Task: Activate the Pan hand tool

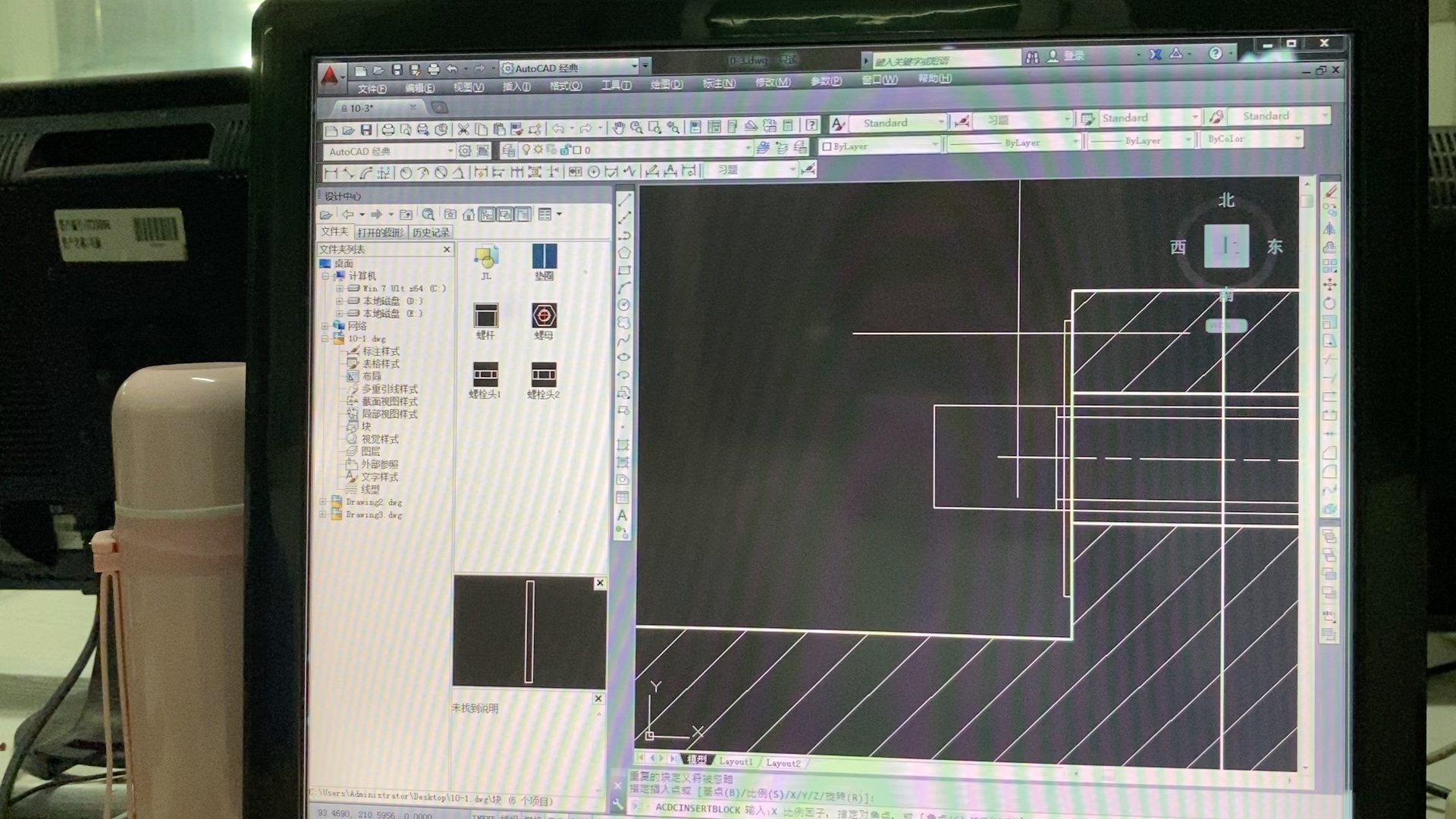Action: [618, 127]
